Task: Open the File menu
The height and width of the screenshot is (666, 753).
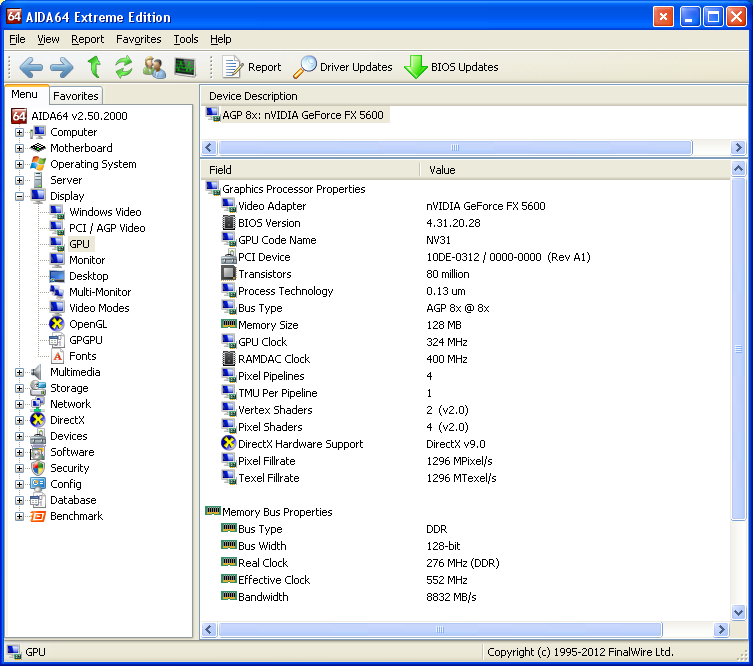Action: [17, 39]
